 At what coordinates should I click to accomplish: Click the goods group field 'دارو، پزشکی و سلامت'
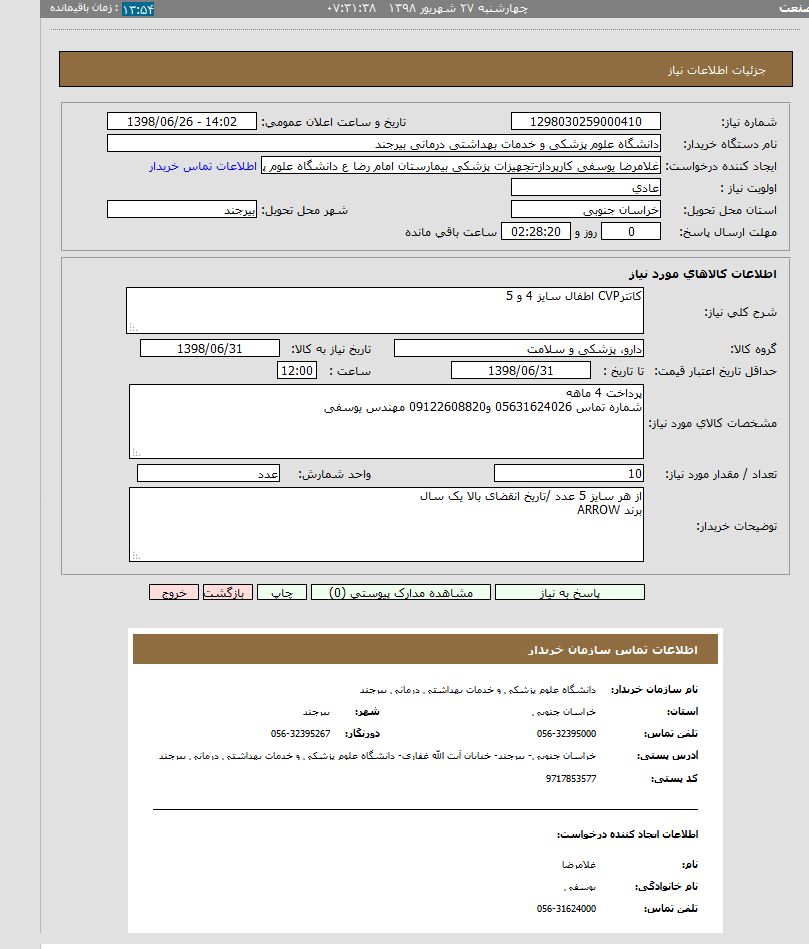519,349
